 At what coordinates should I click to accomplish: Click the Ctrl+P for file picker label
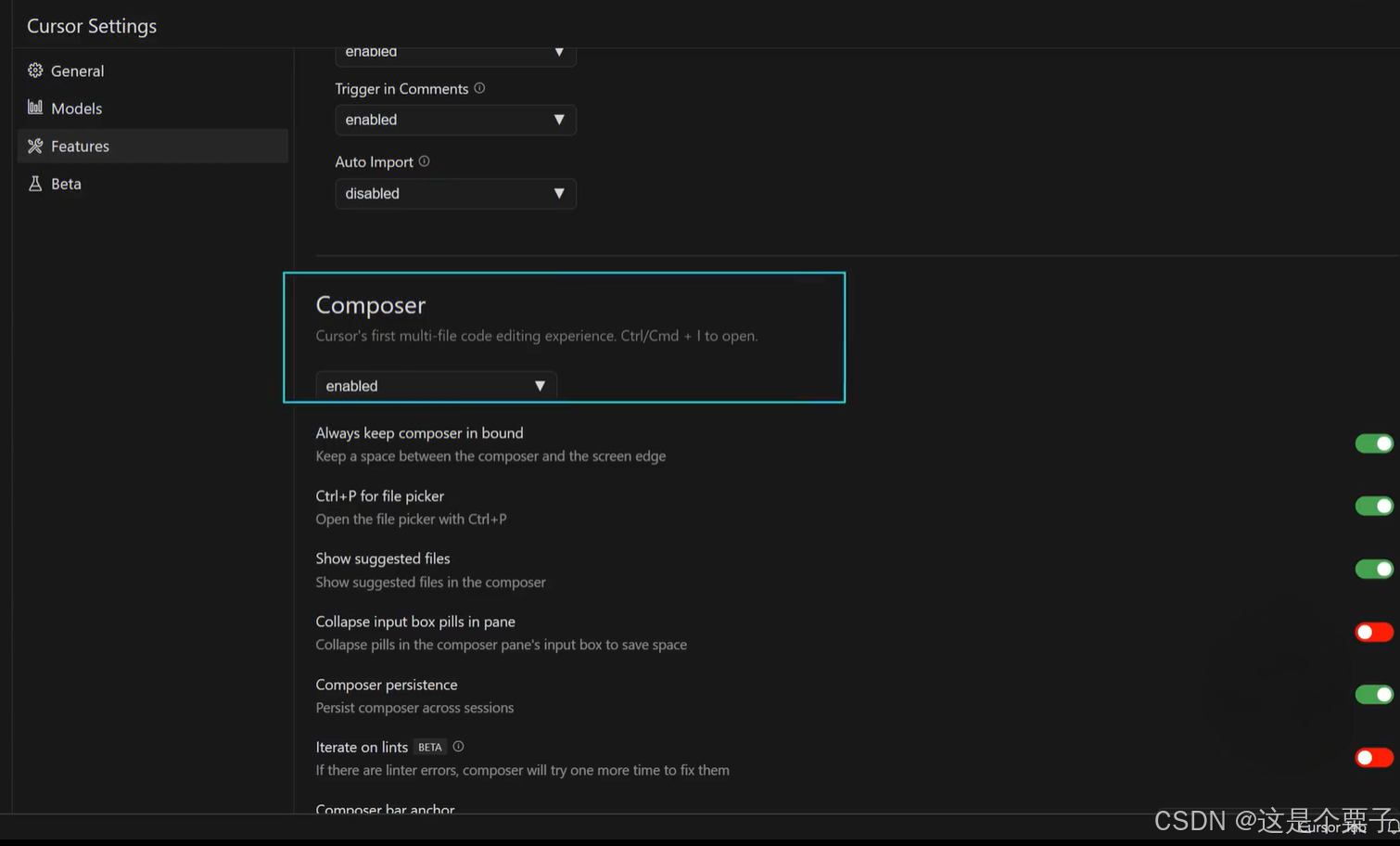[379, 496]
